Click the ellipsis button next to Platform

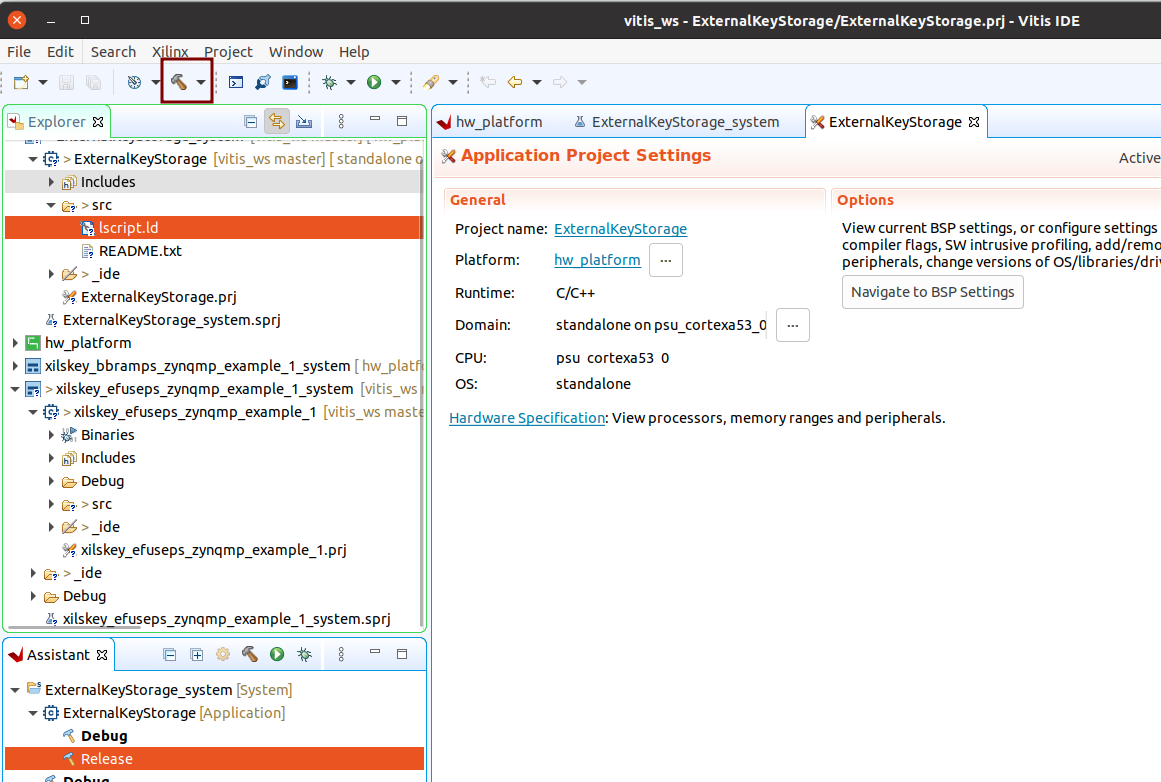pos(666,261)
